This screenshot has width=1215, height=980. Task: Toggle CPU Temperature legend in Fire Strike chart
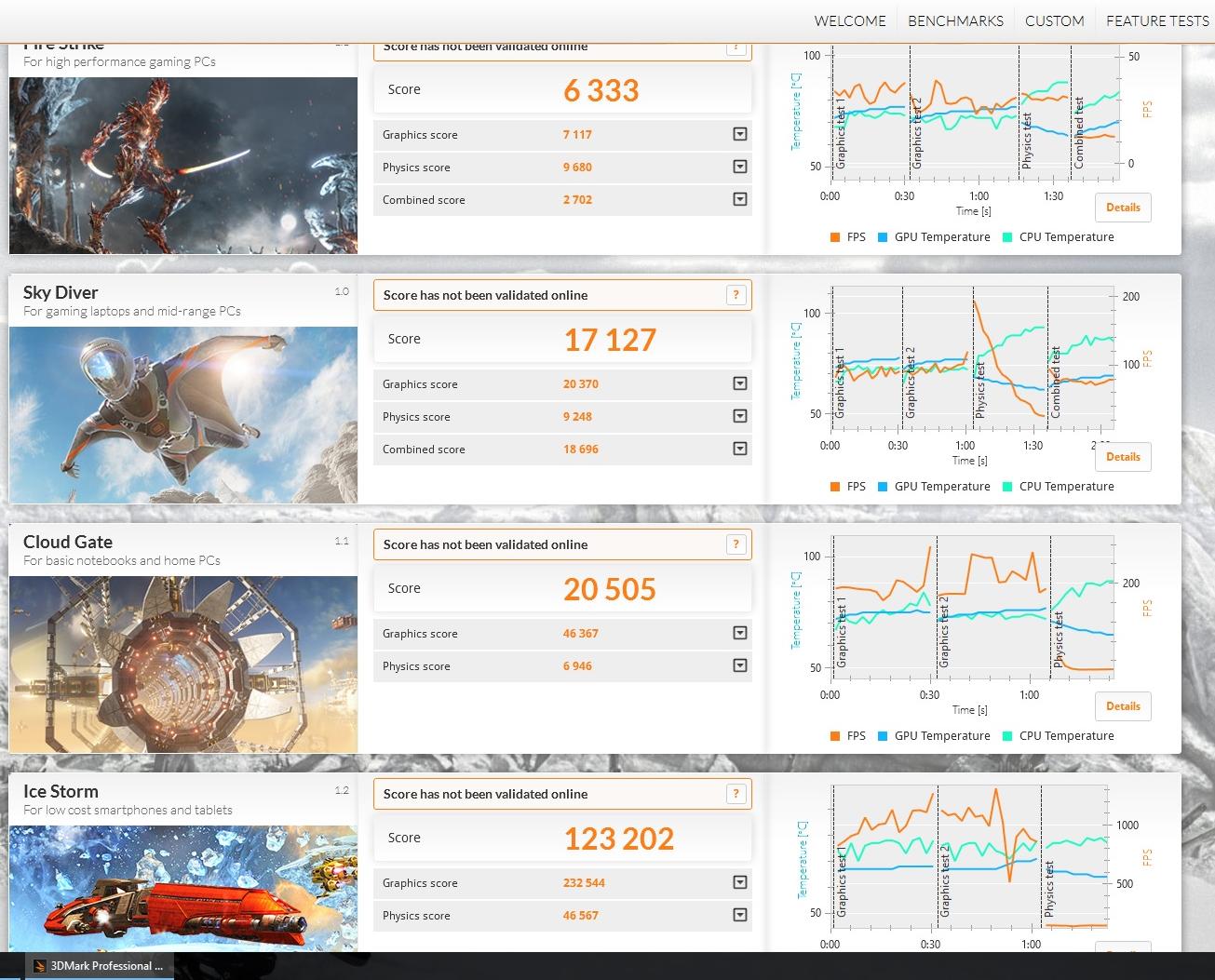(1059, 237)
